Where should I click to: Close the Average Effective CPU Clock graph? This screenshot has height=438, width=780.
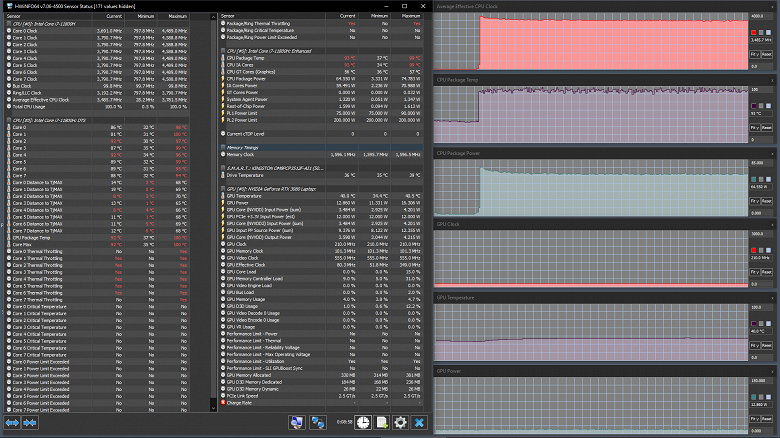point(773,6)
